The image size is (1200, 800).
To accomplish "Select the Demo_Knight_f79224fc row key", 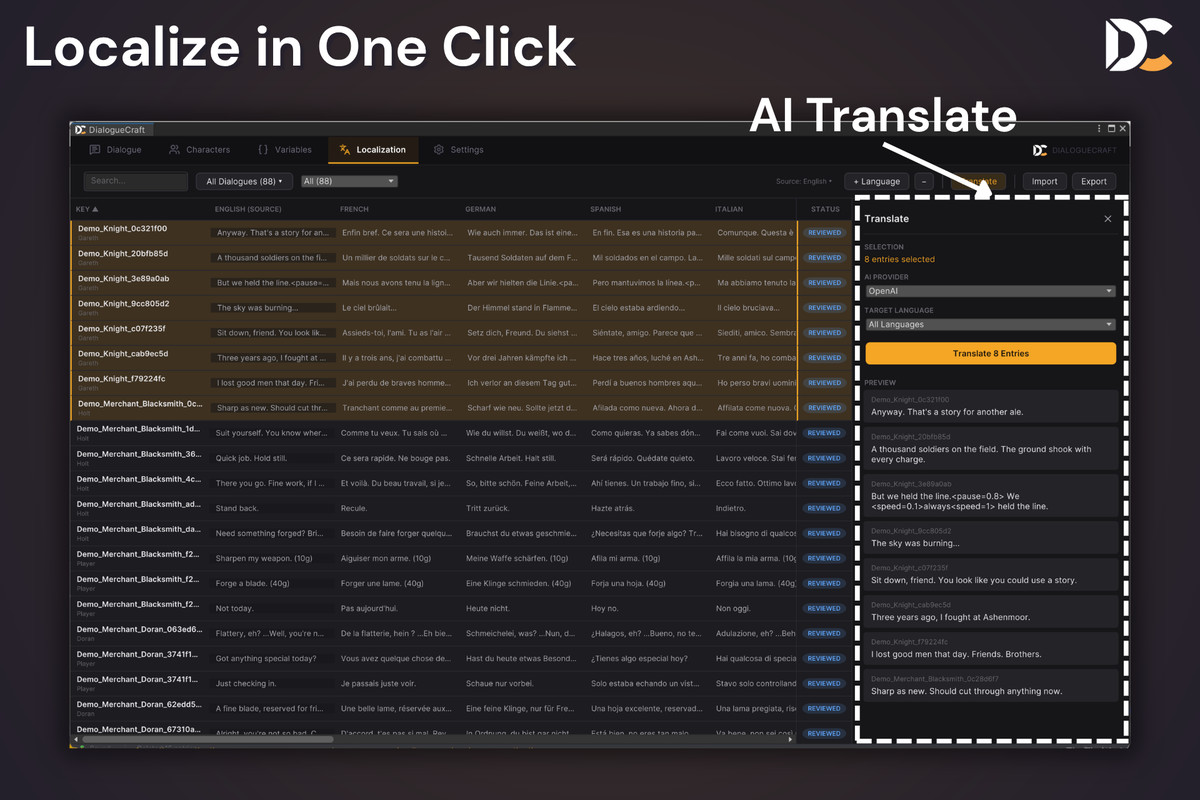I will [121, 379].
